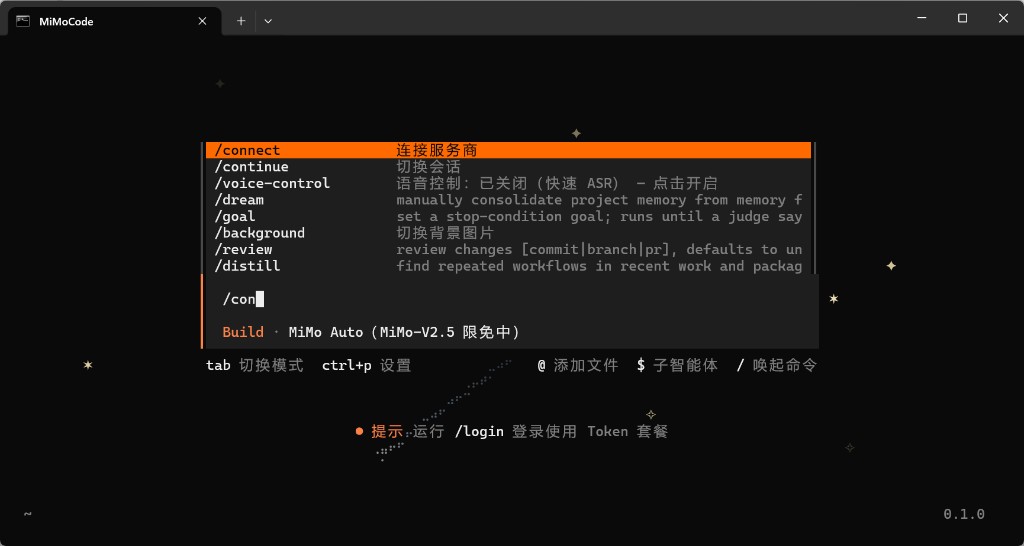Select the MiMoCode terminal tab
This screenshot has width=1024, height=546.
(x=112, y=21)
